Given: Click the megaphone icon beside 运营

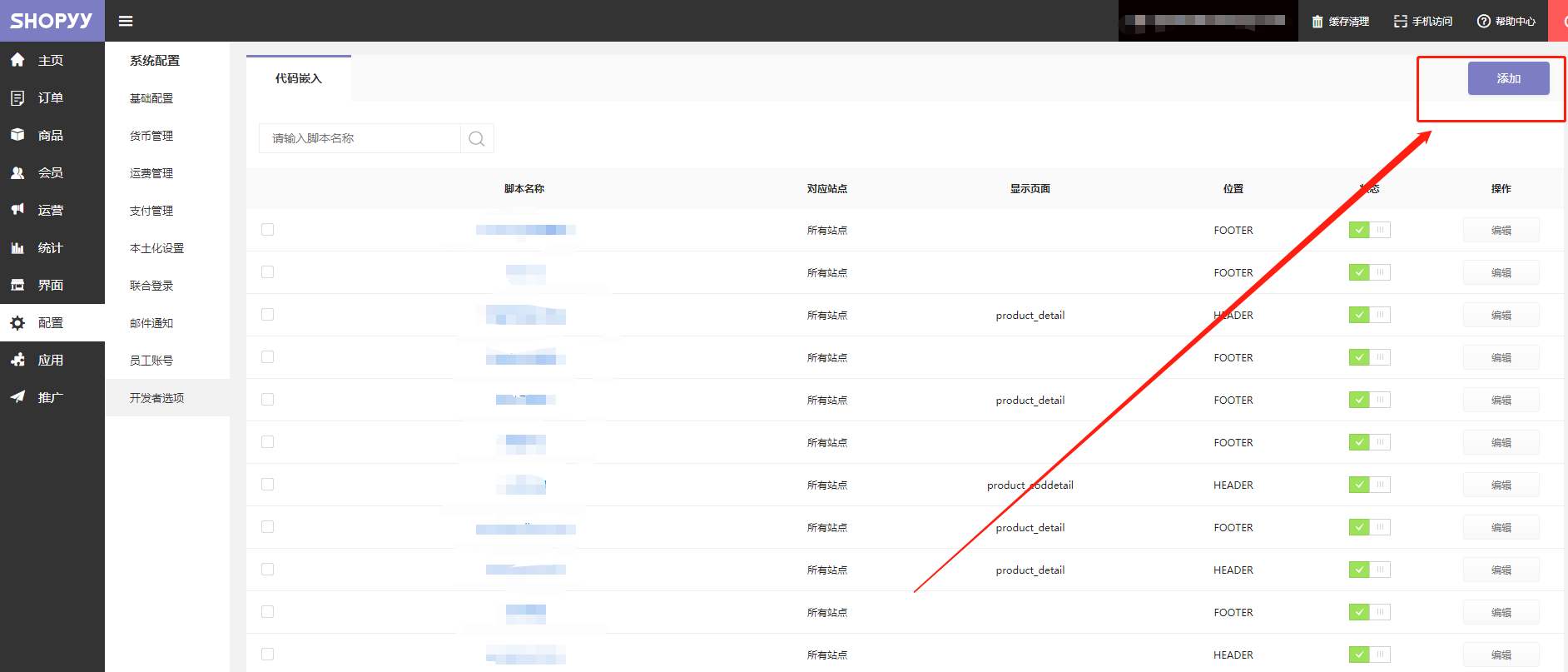Looking at the screenshot, I should pos(17,210).
